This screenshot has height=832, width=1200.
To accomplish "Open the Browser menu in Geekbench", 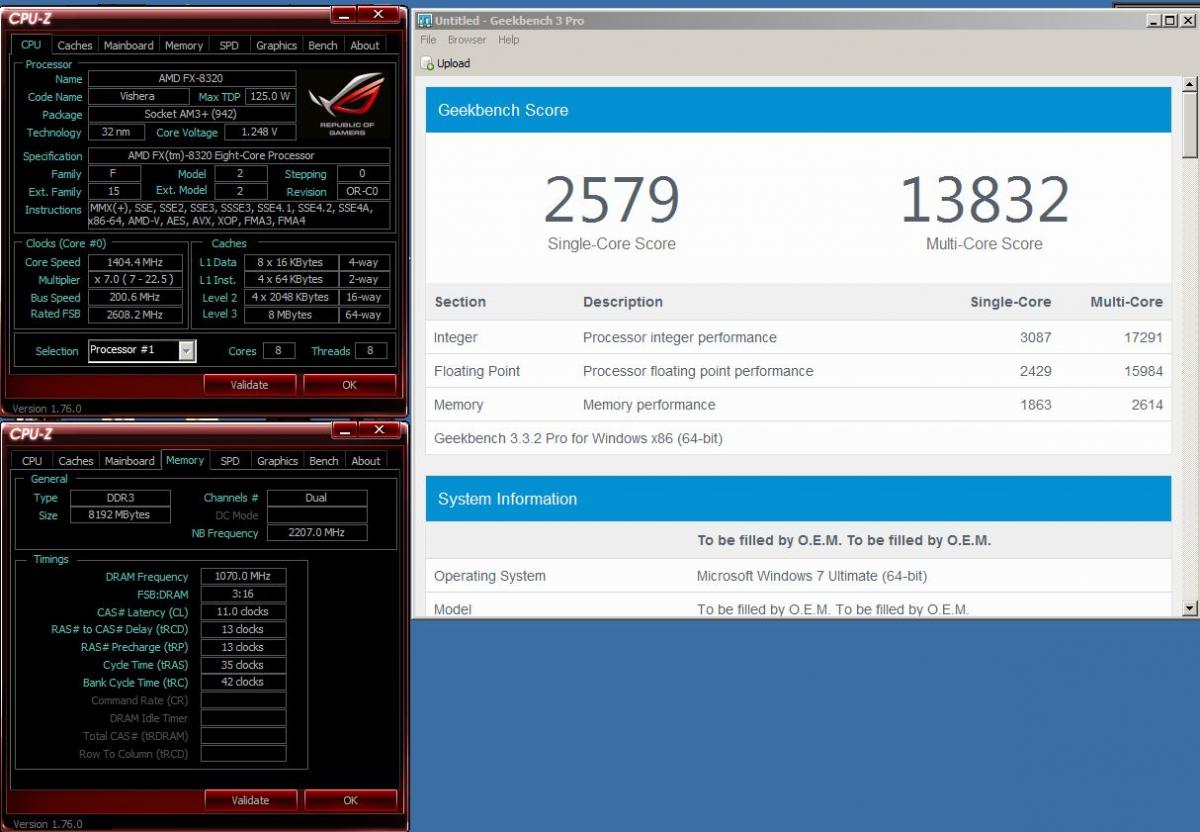I will [467, 40].
